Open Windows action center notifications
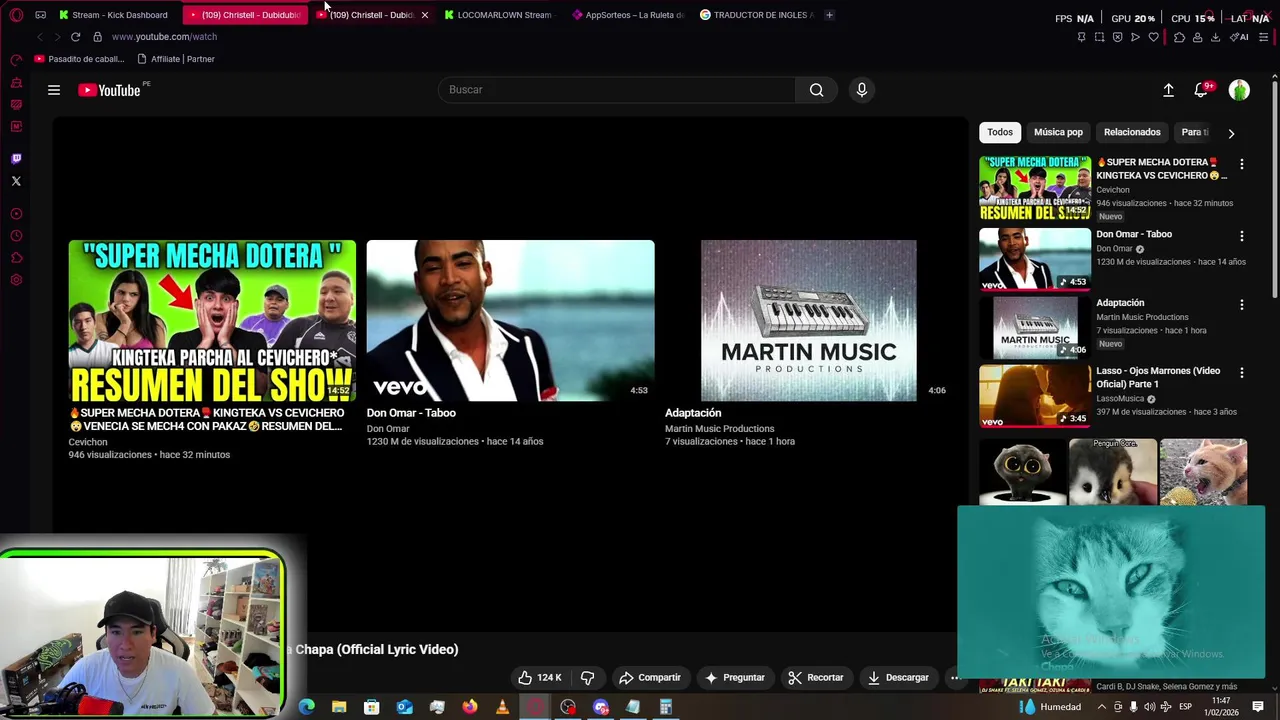The width and height of the screenshot is (1280, 720). 1258,707
